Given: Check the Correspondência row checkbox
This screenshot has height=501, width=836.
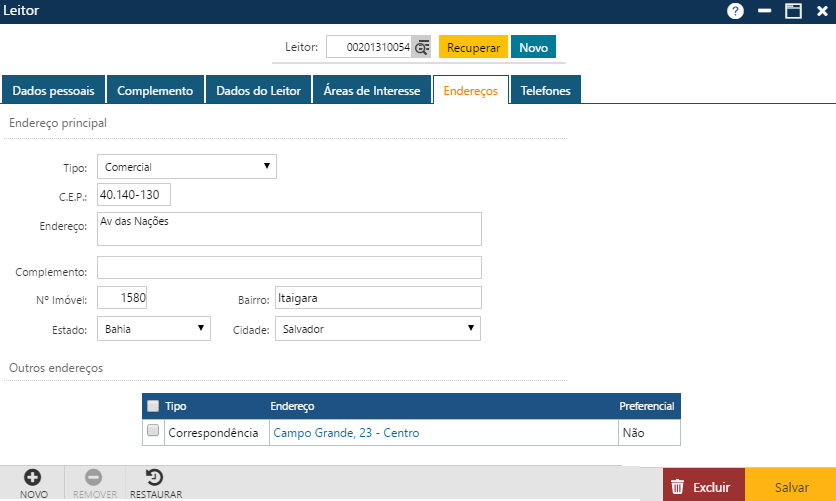Looking at the screenshot, I should [x=153, y=432].
